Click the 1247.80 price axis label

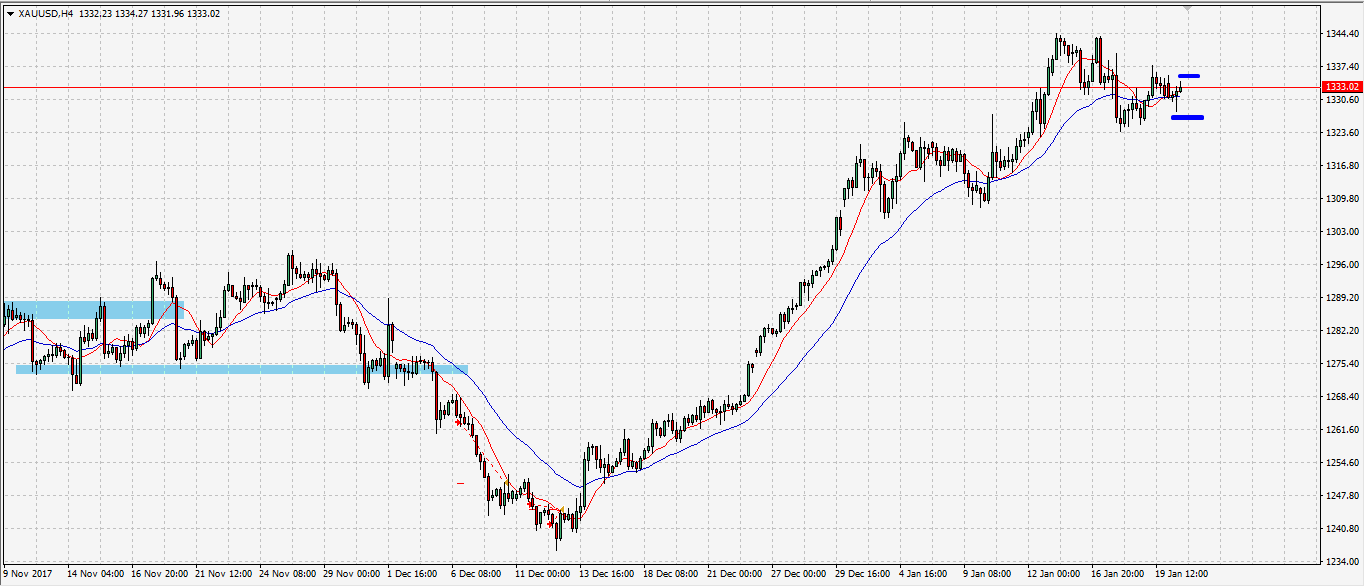(1340, 496)
